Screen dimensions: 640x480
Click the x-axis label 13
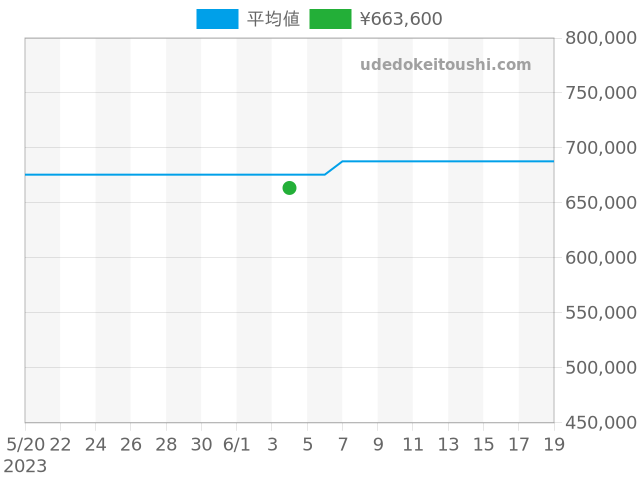point(448,444)
